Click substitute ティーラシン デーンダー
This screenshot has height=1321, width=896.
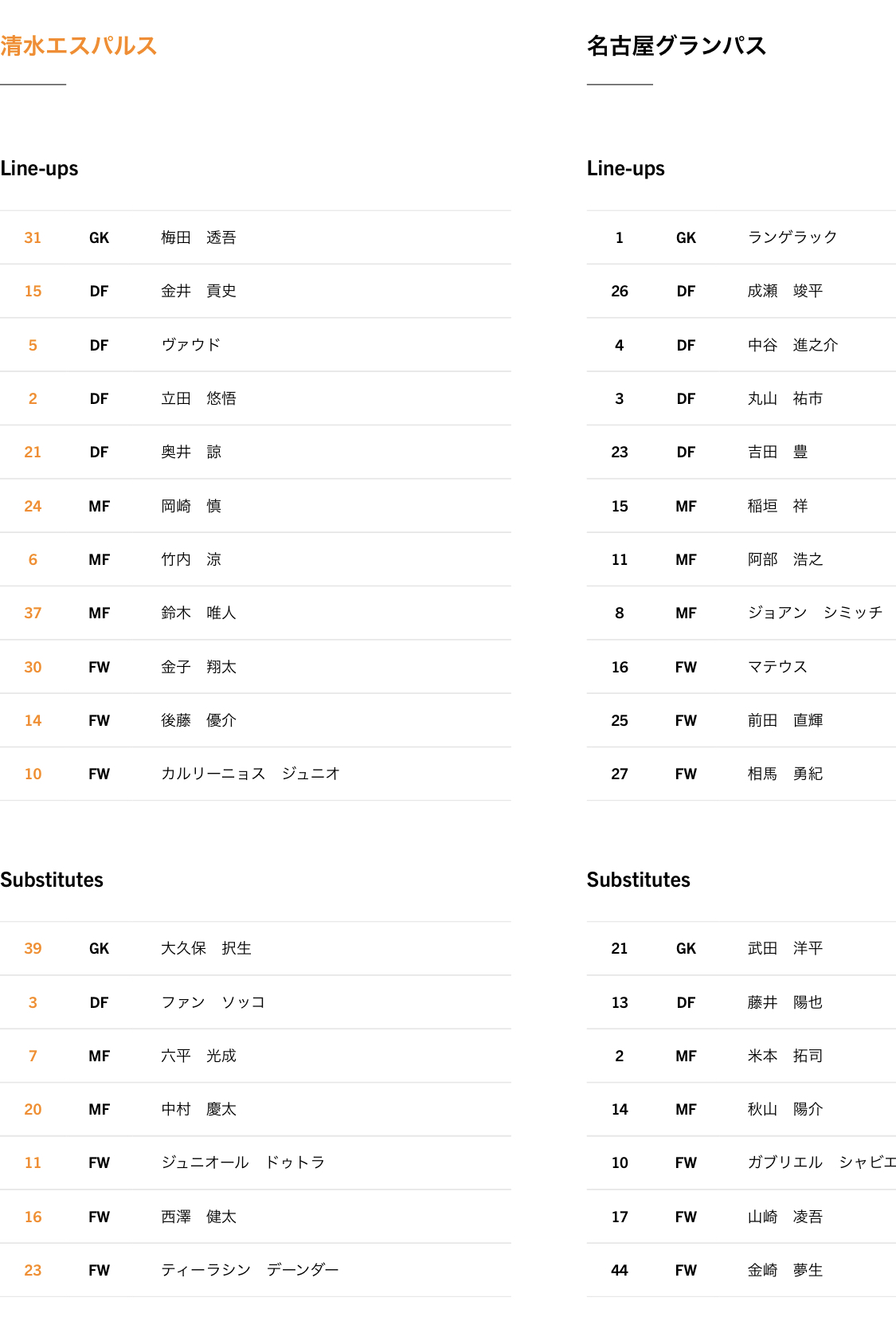click(x=250, y=1270)
